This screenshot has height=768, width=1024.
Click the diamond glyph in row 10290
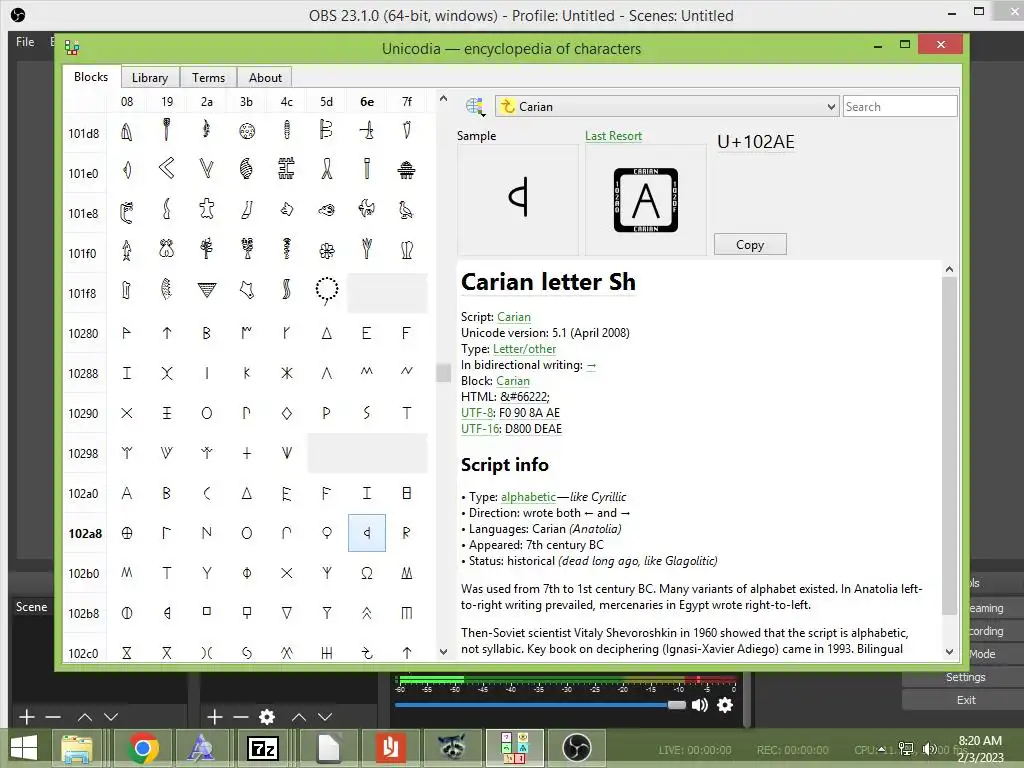click(287, 413)
